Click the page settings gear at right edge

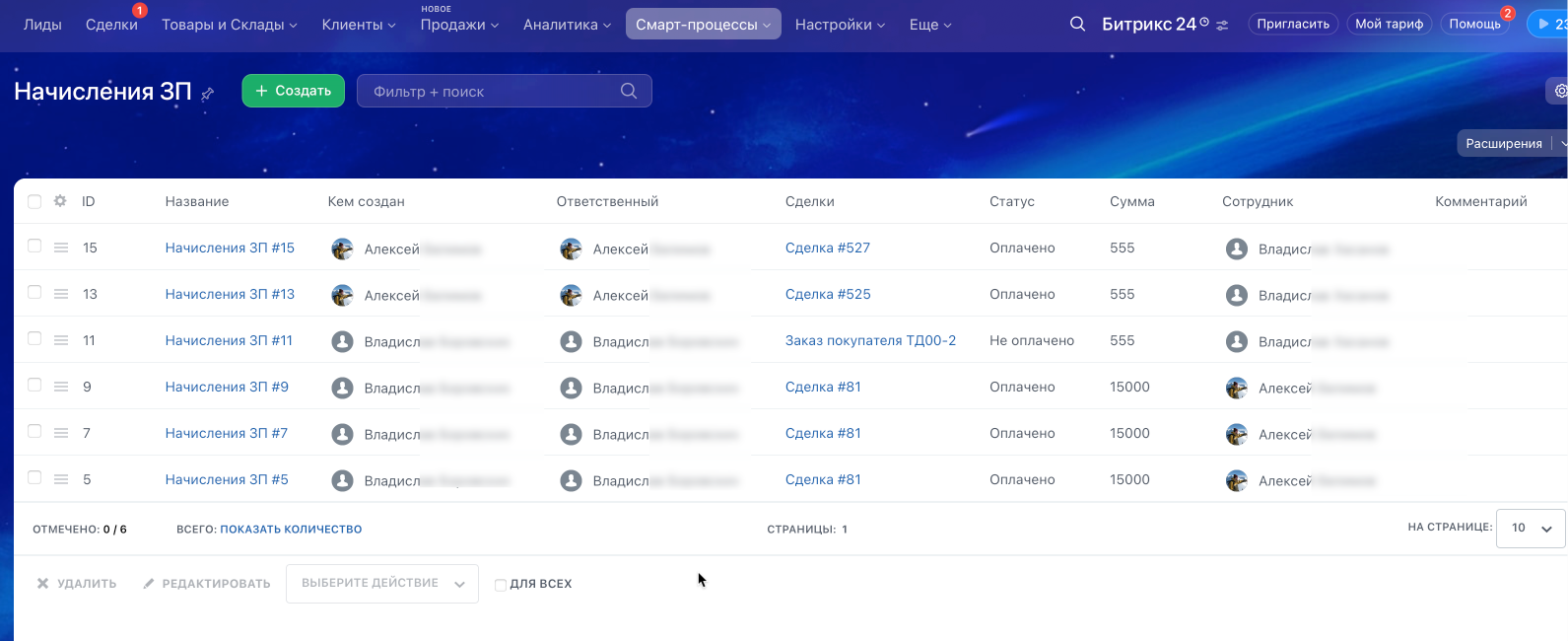point(1560,91)
